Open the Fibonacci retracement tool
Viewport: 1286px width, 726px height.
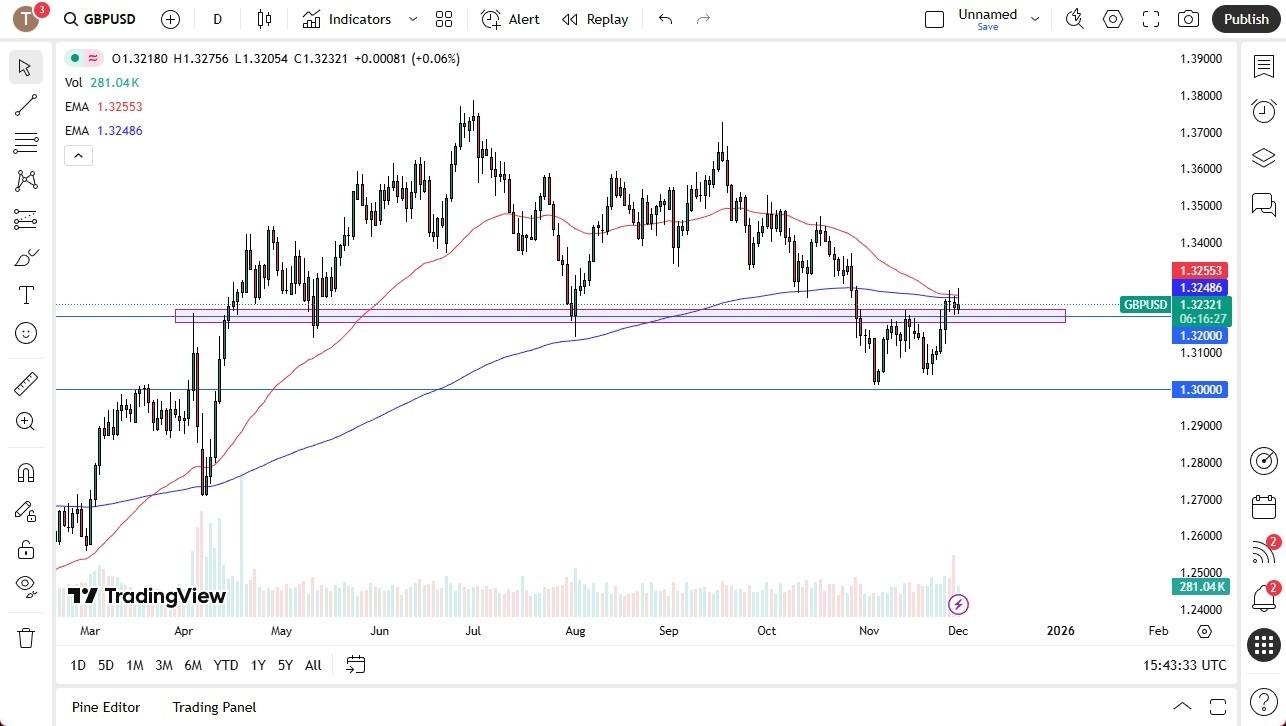click(25, 219)
